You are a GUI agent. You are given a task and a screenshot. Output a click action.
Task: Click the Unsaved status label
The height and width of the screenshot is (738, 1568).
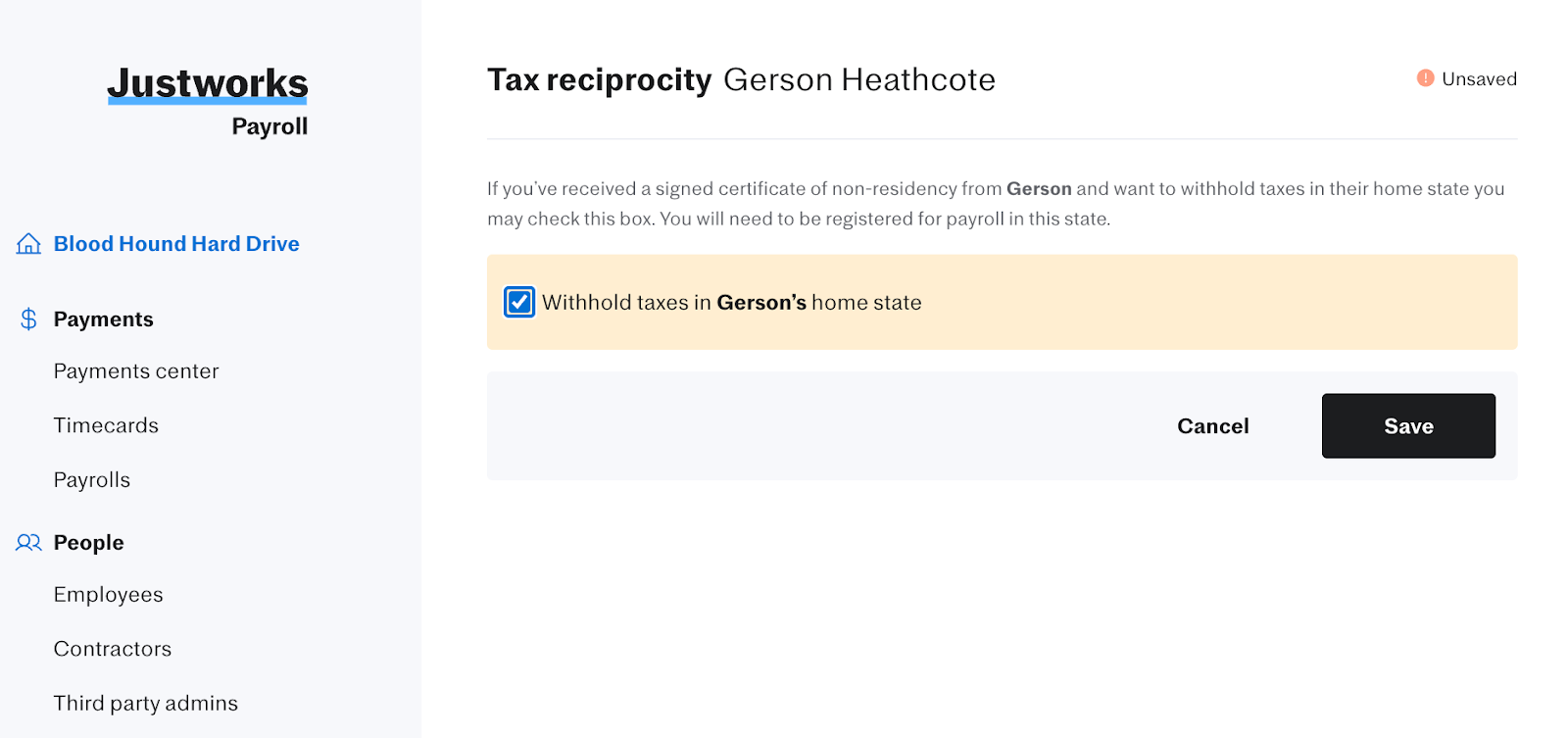tap(1480, 78)
